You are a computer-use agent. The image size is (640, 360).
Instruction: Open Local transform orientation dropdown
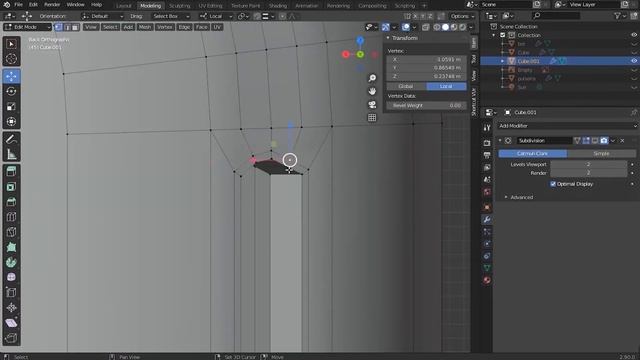tap(216, 16)
